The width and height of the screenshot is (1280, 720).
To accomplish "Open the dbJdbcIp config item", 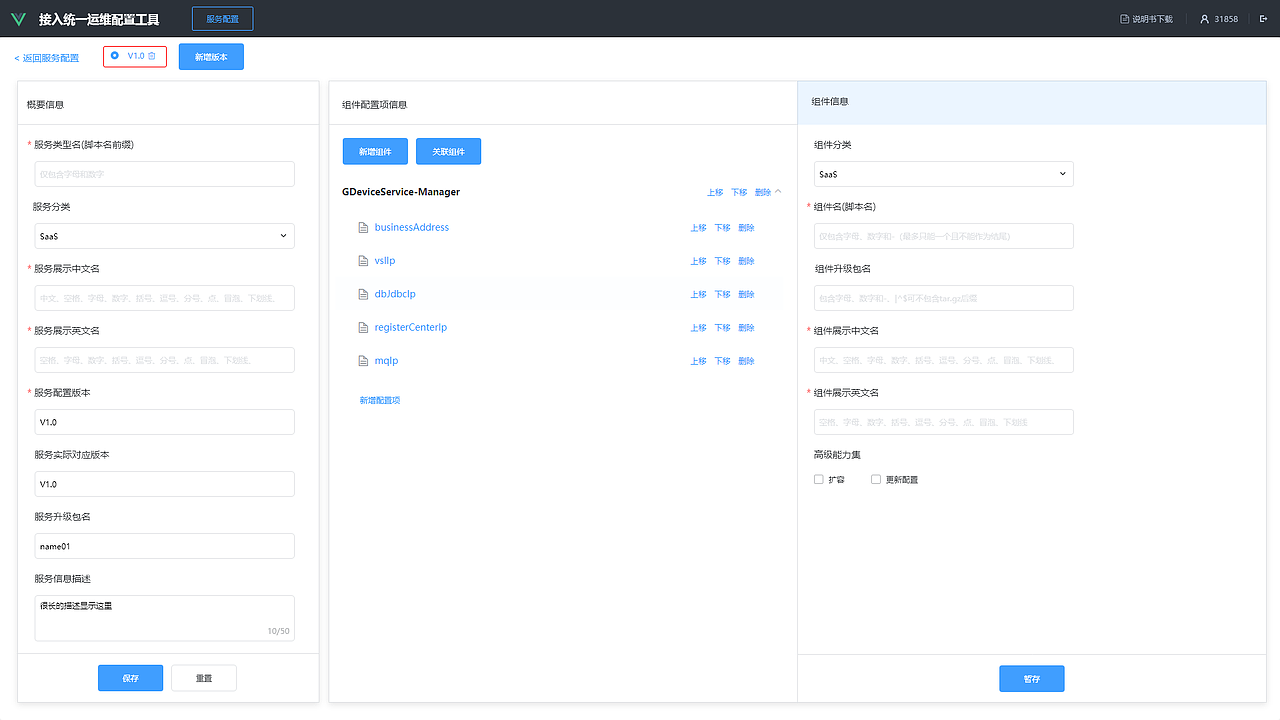I will (x=395, y=294).
